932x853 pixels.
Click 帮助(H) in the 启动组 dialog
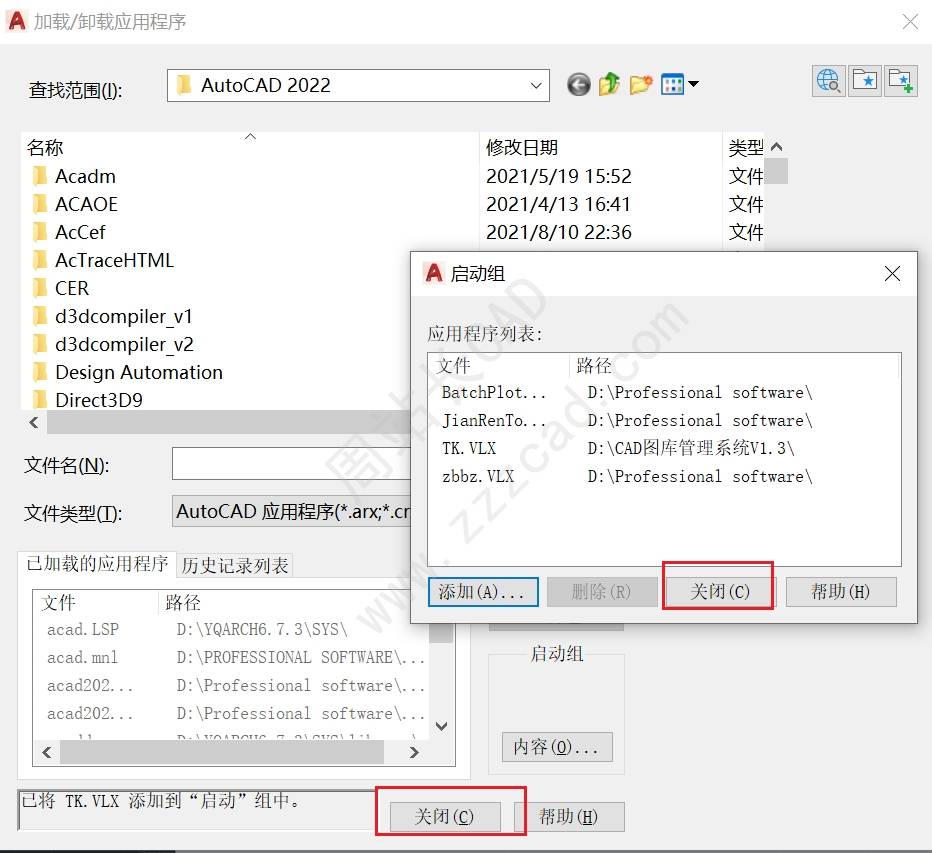pos(841,592)
